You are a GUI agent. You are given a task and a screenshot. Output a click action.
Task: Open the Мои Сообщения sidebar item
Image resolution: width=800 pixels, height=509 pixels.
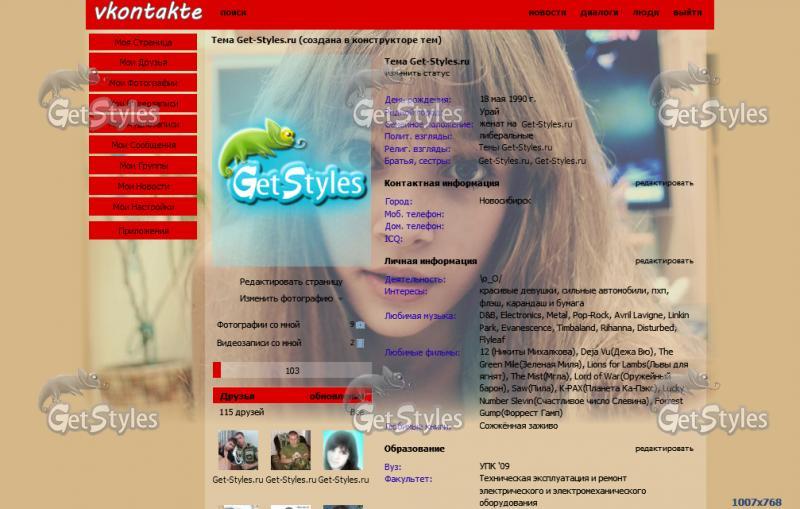(x=143, y=146)
